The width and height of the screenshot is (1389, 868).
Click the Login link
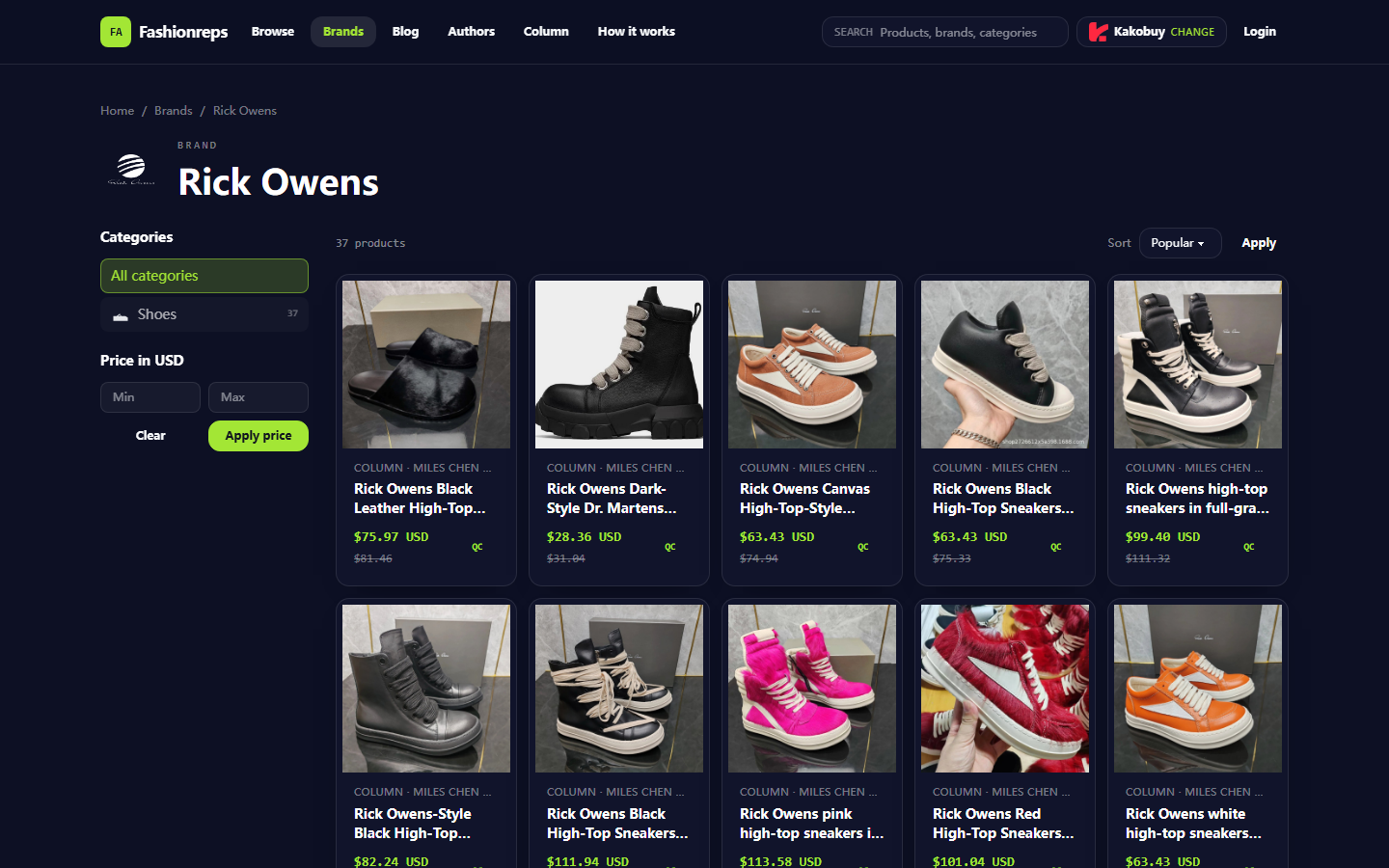[1260, 32]
